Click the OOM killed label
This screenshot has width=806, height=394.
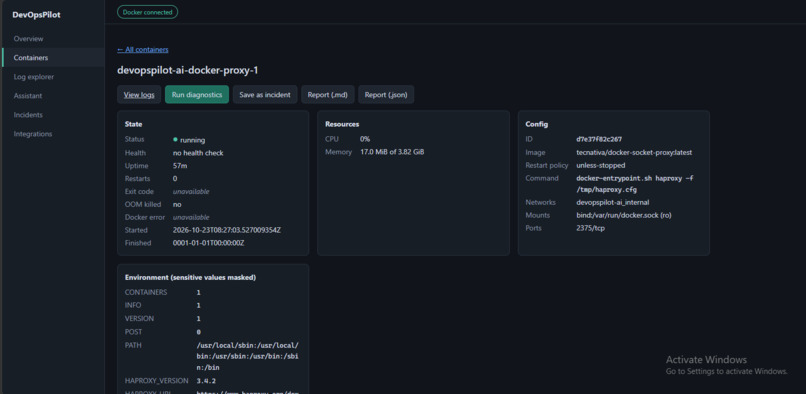coord(142,204)
